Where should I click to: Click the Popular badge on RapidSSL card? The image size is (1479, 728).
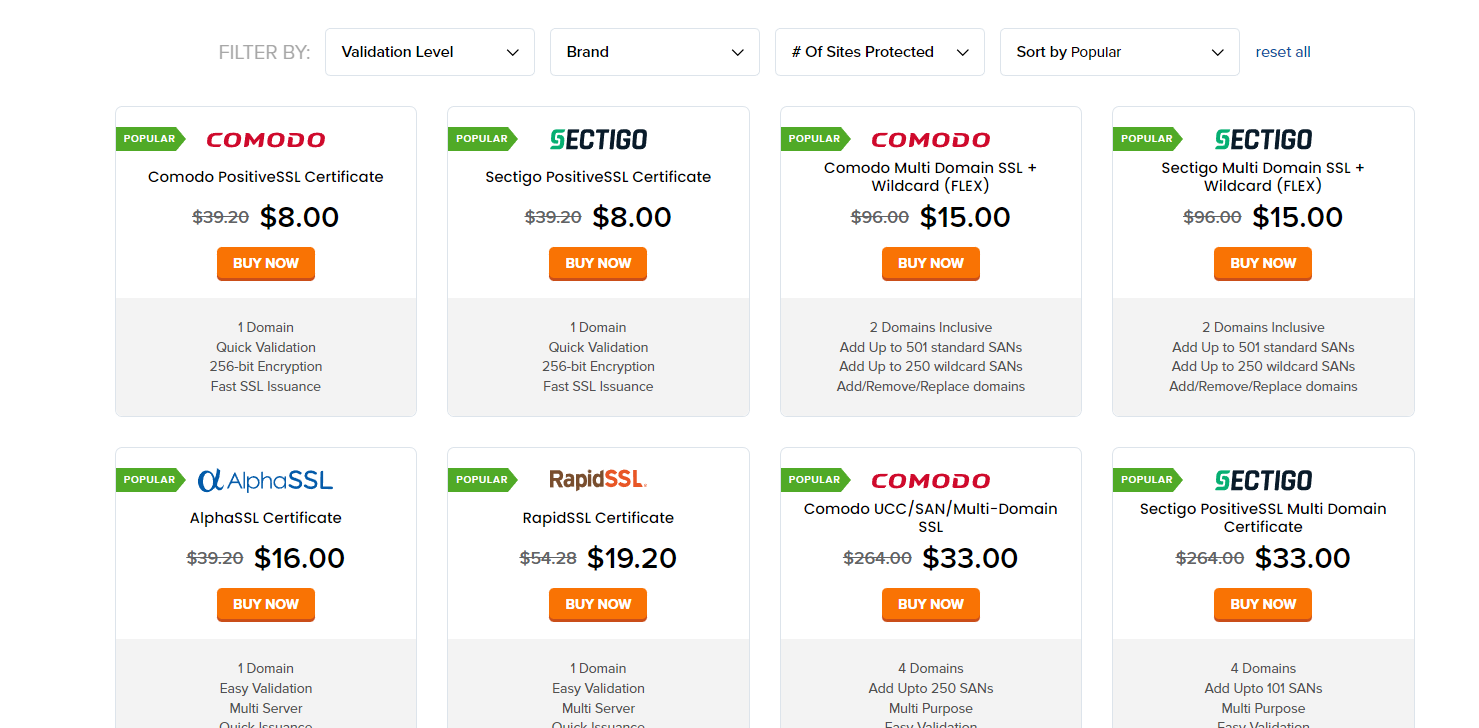point(483,480)
